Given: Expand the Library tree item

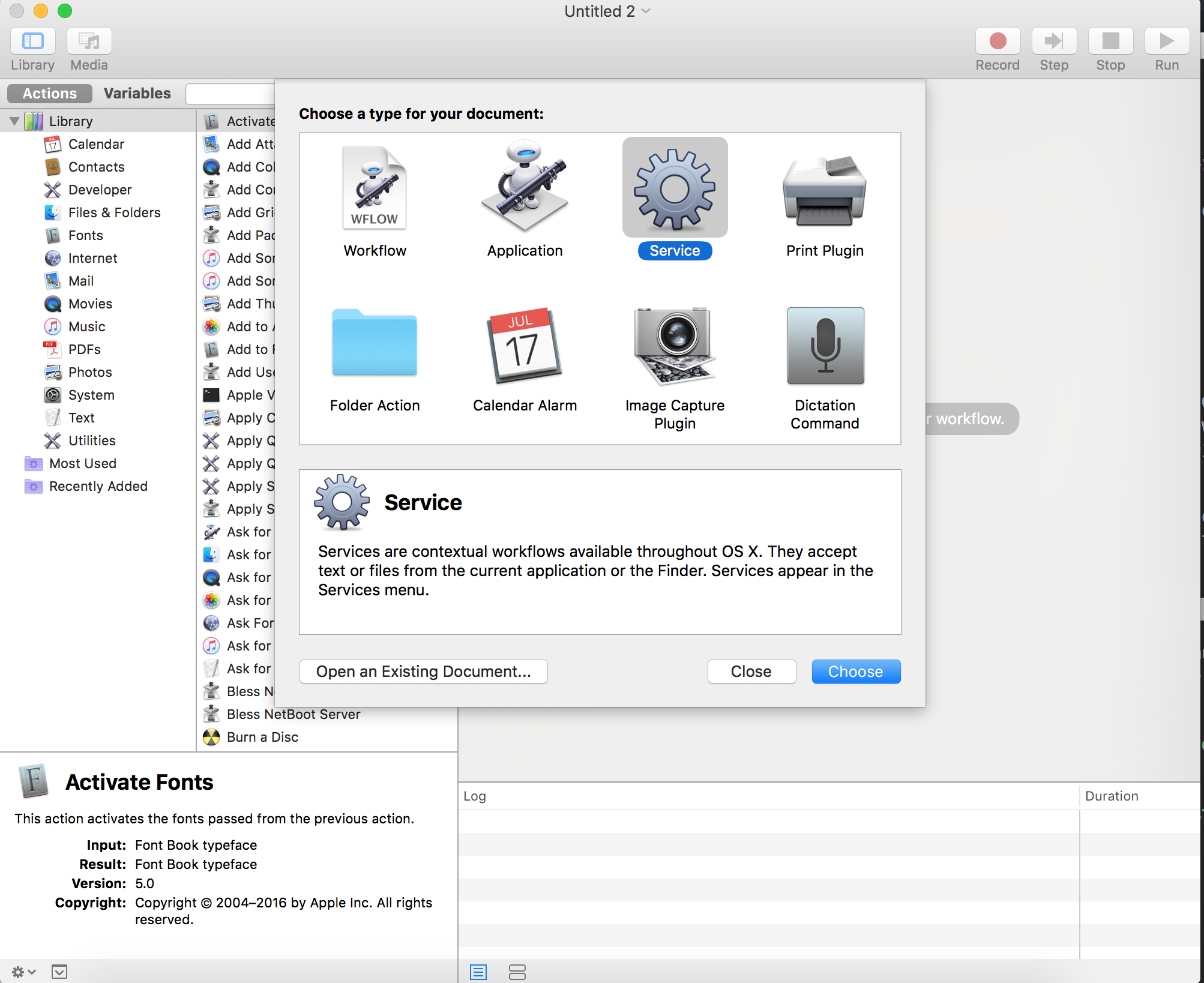Looking at the screenshot, I should [13, 120].
